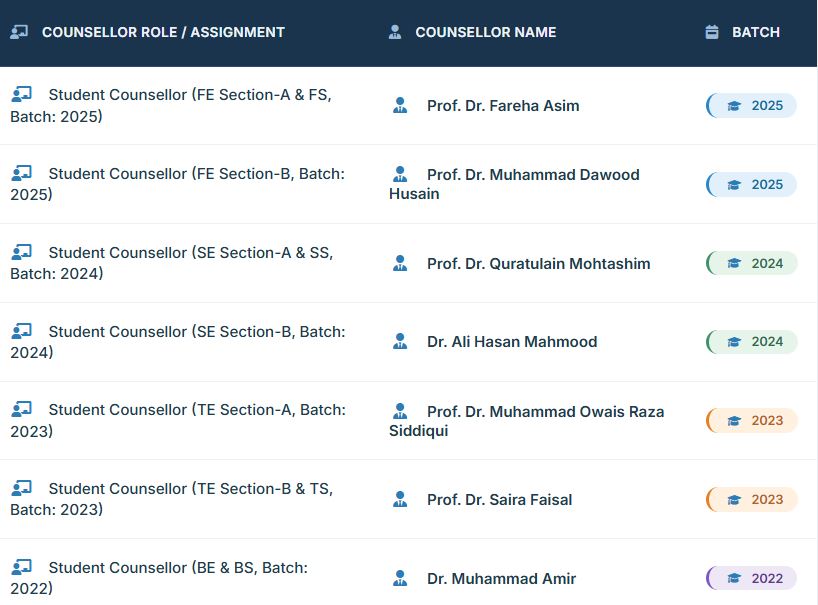Select Prof. Dr. Quratulain Mohtashim name
Image resolution: width=818 pixels, height=605 pixels.
[x=538, y=264]
